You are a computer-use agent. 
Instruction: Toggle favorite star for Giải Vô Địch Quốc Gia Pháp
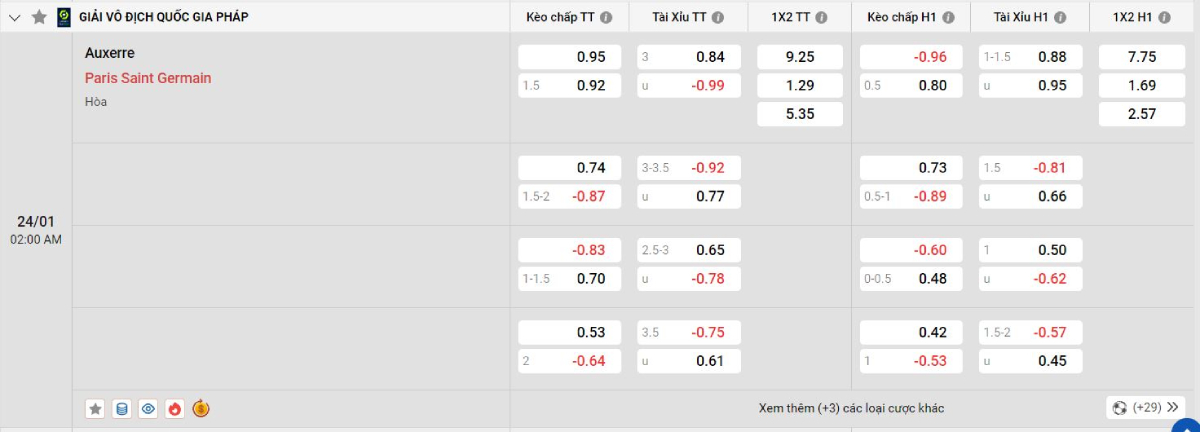[x=39, y=17]
